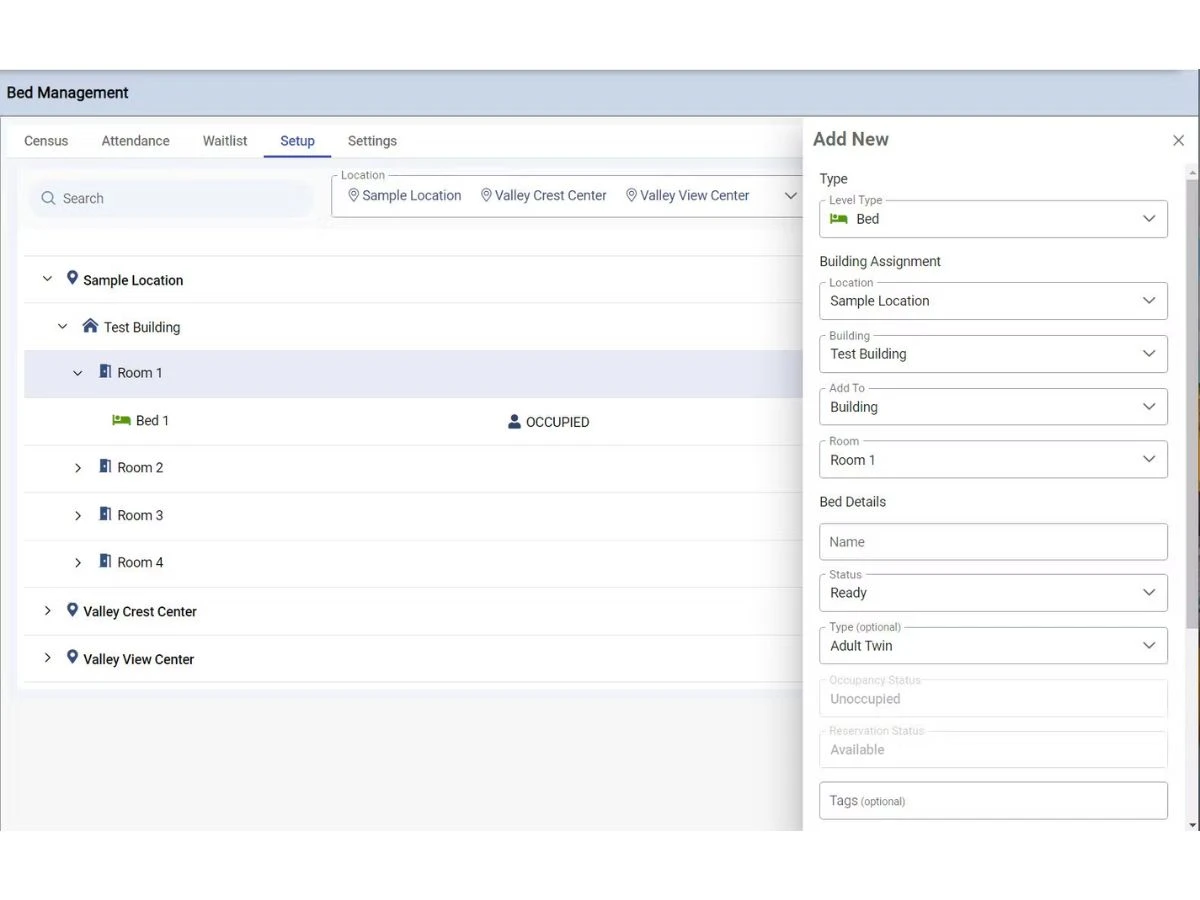This screenshot has width=1200, height=900.
Task: Click the bed Name input field
Action: click(x=993, y=542)
